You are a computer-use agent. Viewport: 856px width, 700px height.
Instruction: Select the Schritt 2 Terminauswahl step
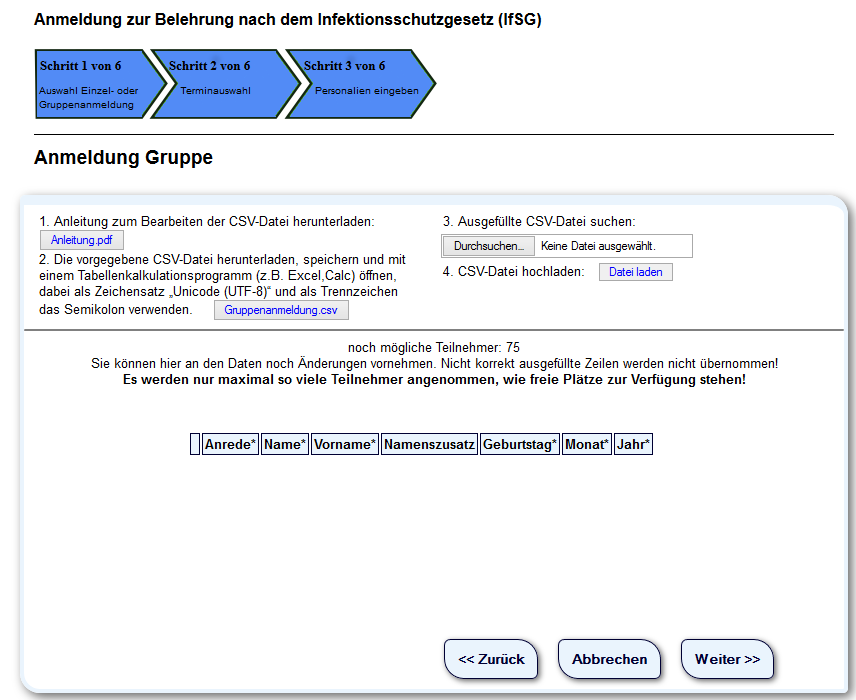(x=218, y=84)
